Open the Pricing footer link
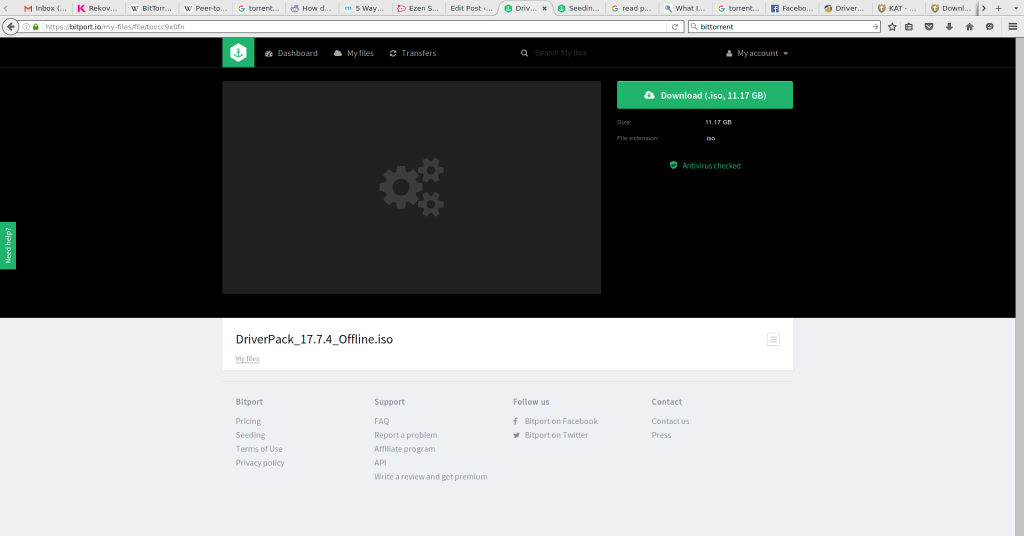The width and height of the screenshot is (1024, 536). click(x=248, y=421)
